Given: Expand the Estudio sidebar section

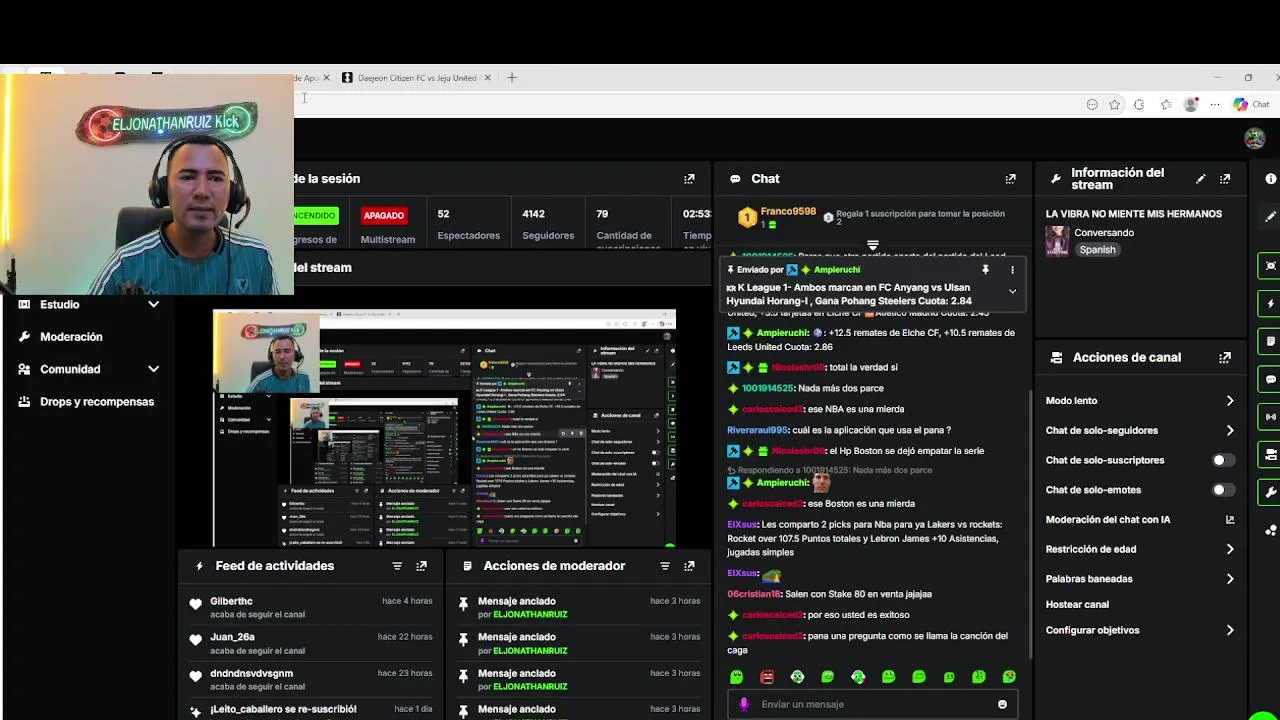Looking at the screenshot, I should point(153,305).
